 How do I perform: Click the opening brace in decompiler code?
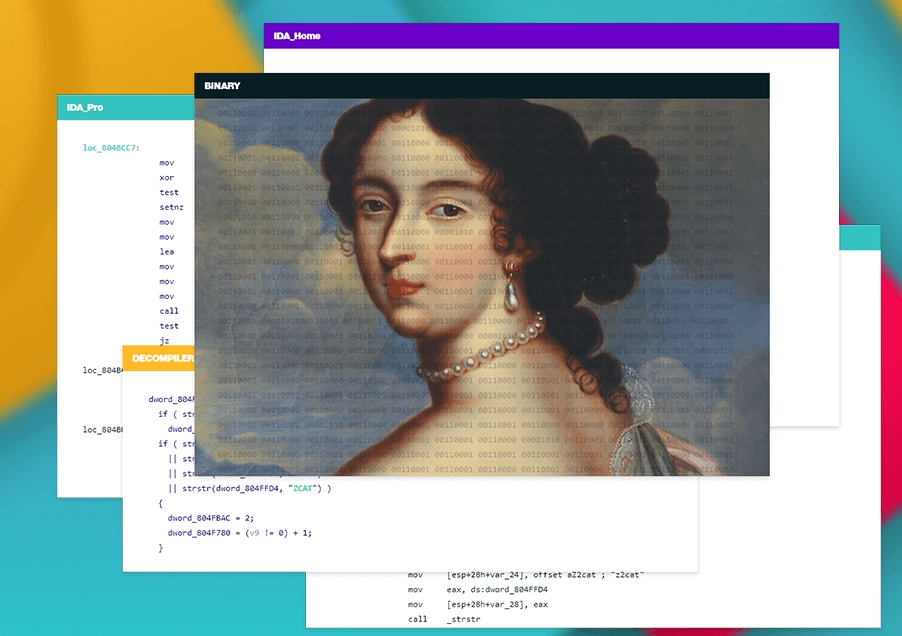tap(160, 503)
